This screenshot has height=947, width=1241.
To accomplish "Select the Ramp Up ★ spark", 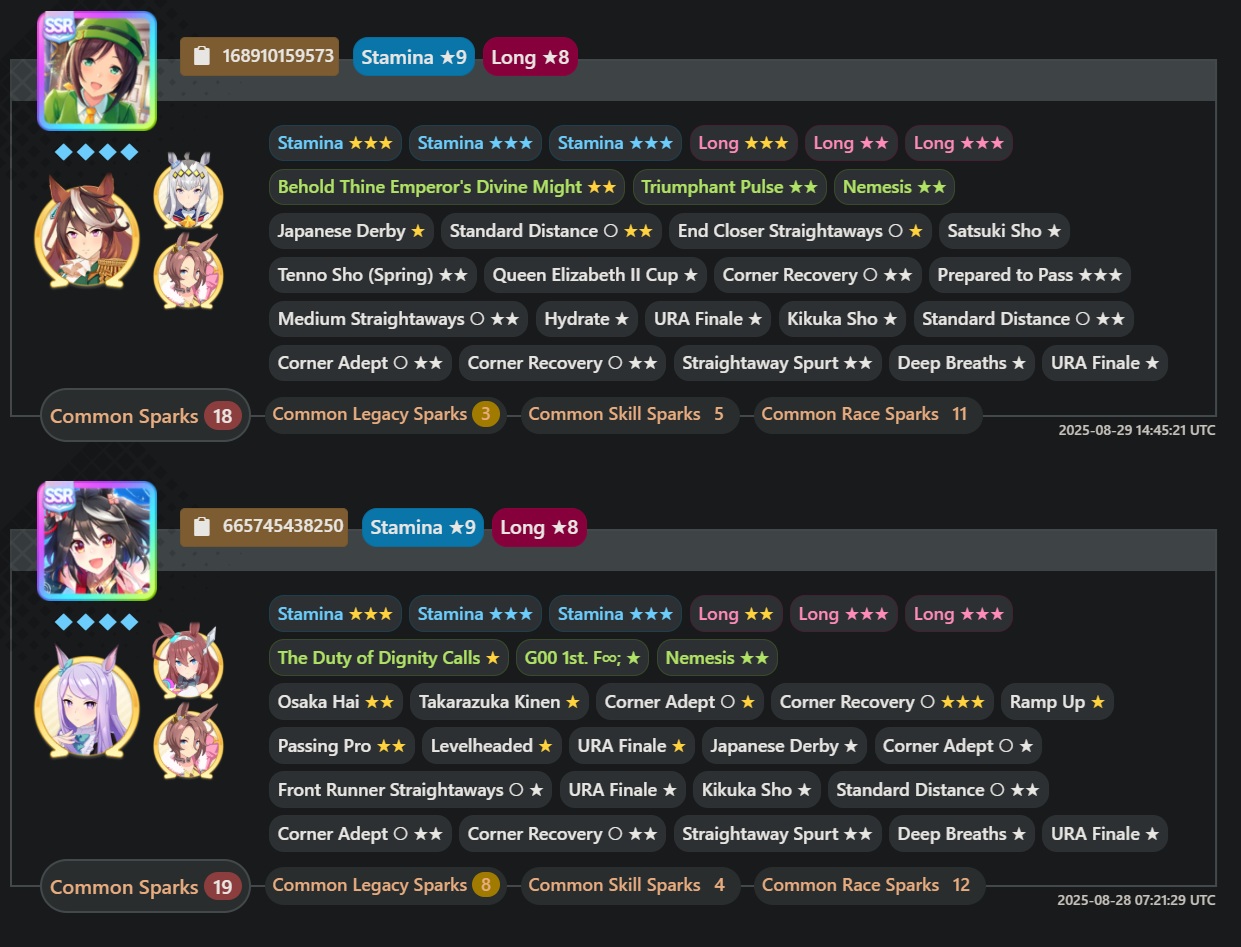I will [1057, 702].
